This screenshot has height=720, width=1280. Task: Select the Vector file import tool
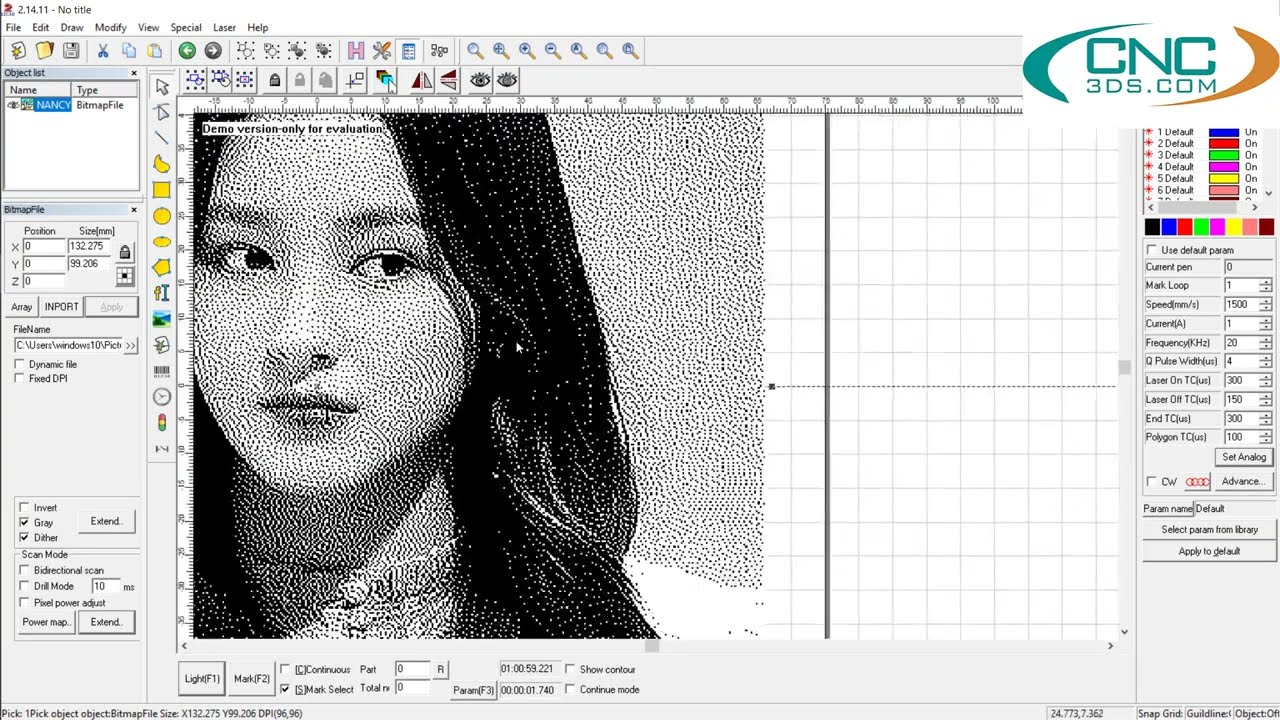(162, 346)
